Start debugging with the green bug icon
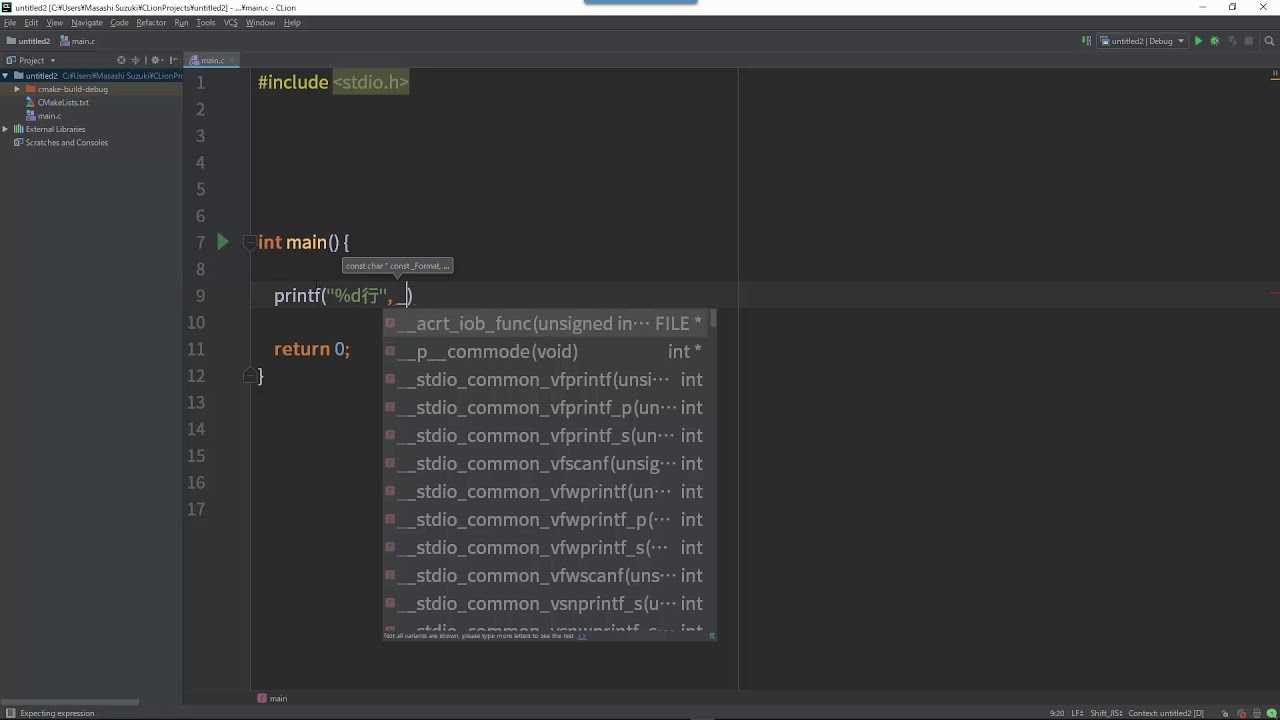Image resolution: width=1280 pixels, height=720 pixels. [1215, 41]
